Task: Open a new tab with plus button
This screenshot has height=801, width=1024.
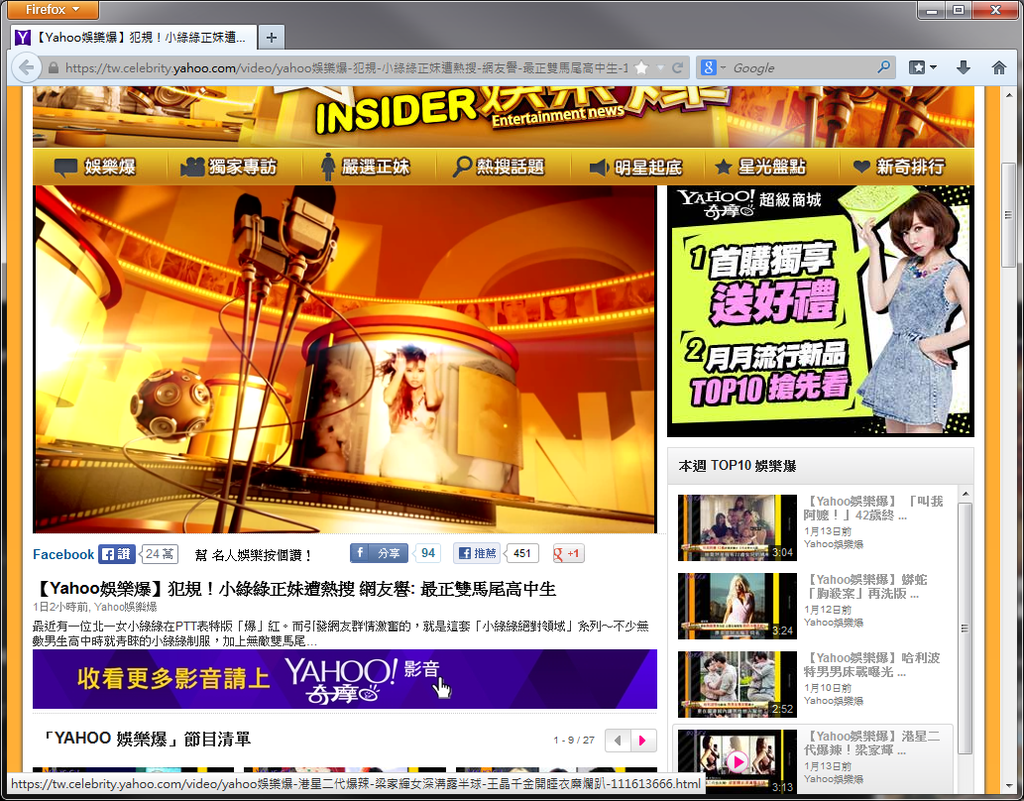Action: coord(271,37)
